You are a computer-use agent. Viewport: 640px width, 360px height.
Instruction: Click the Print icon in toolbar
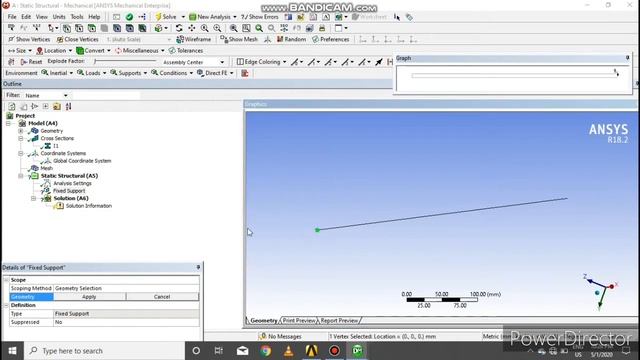(x=322, y=28)
